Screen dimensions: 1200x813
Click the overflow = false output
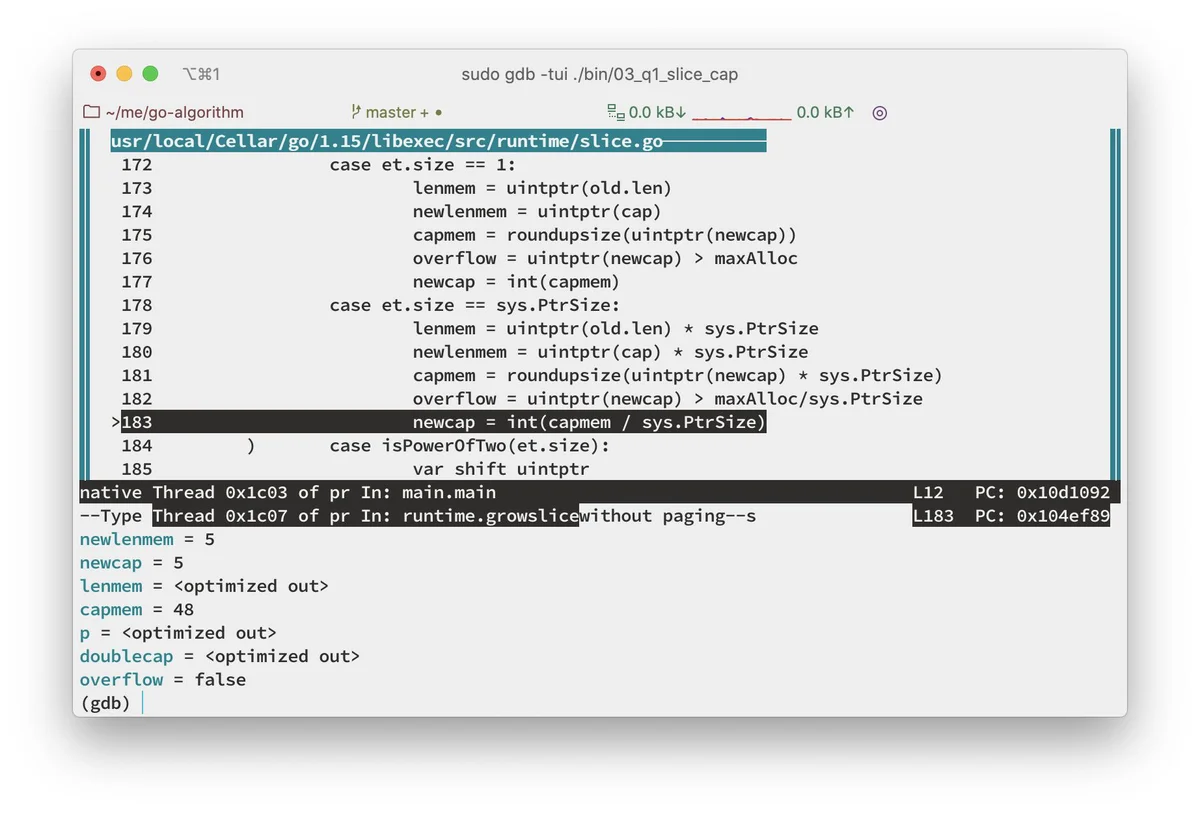tap(163, 680)
